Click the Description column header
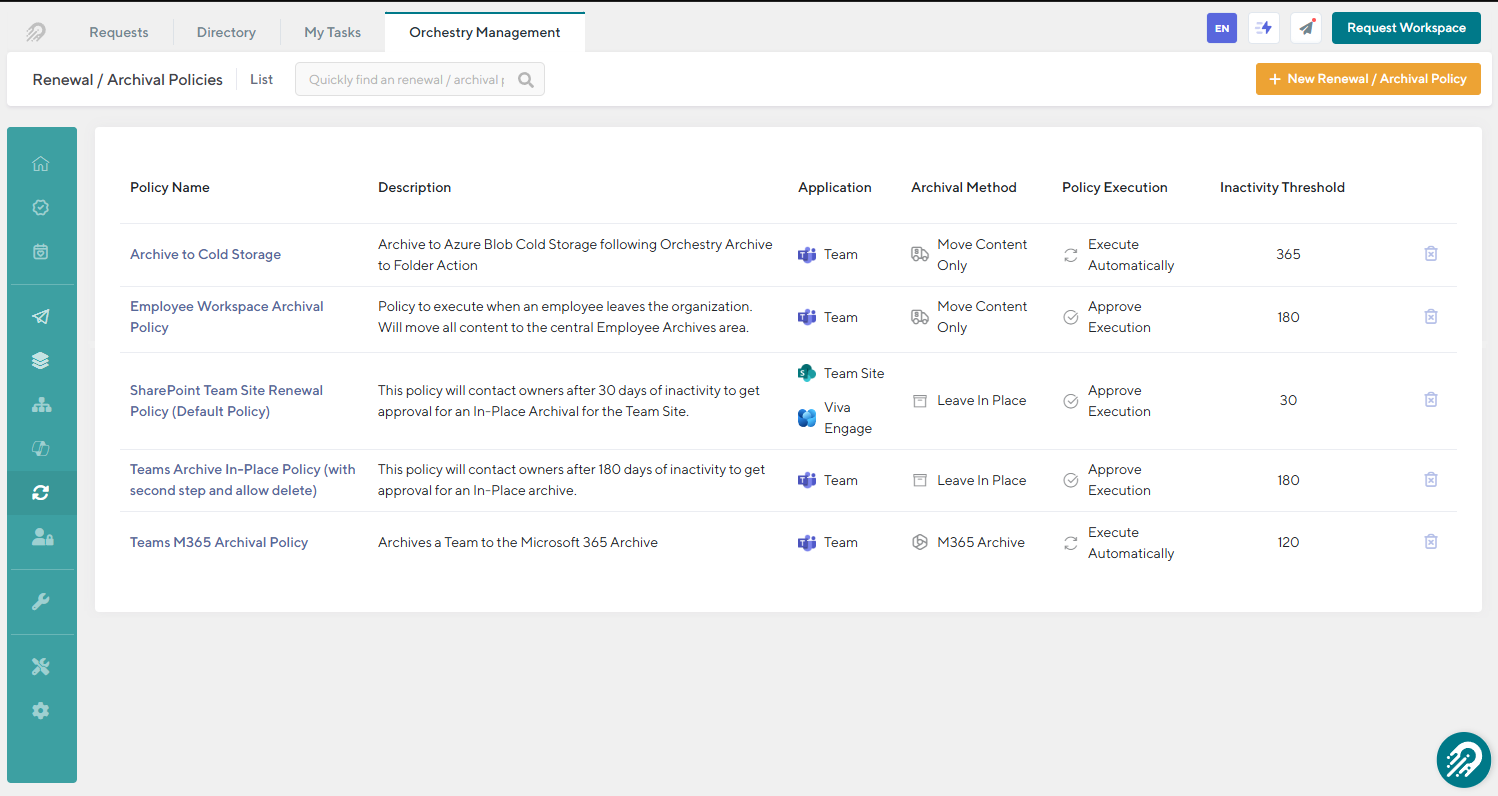The width and height of the screenshot is (1498, 796). [x=414, y=187]
